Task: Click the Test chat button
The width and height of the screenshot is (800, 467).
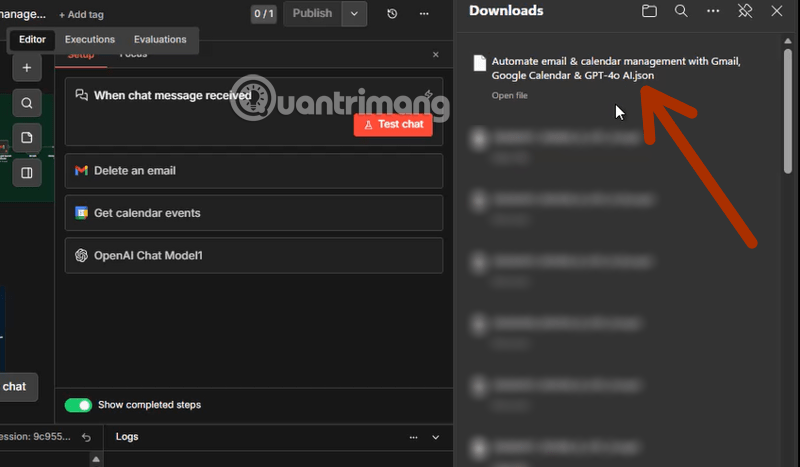Action: 393,125
